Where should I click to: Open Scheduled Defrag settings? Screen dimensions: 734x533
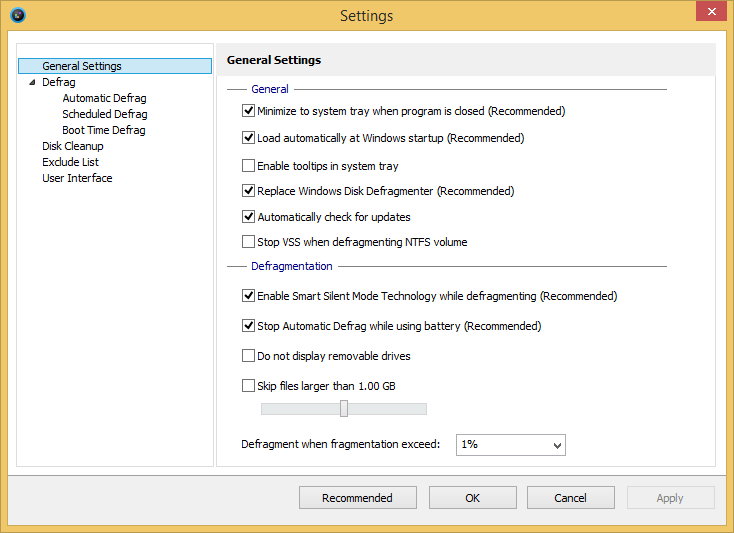pyautogui.click(x=104, y=114)
